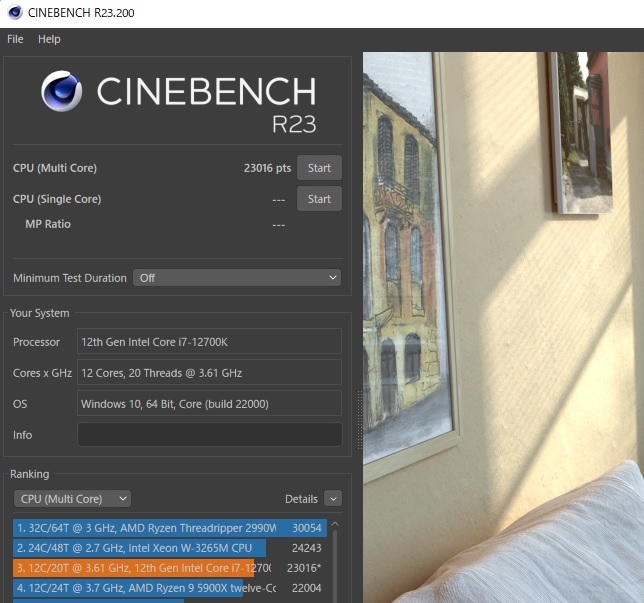
Task: Select the orange i7-12700K ranking row
Action: [x=170, y=568]
